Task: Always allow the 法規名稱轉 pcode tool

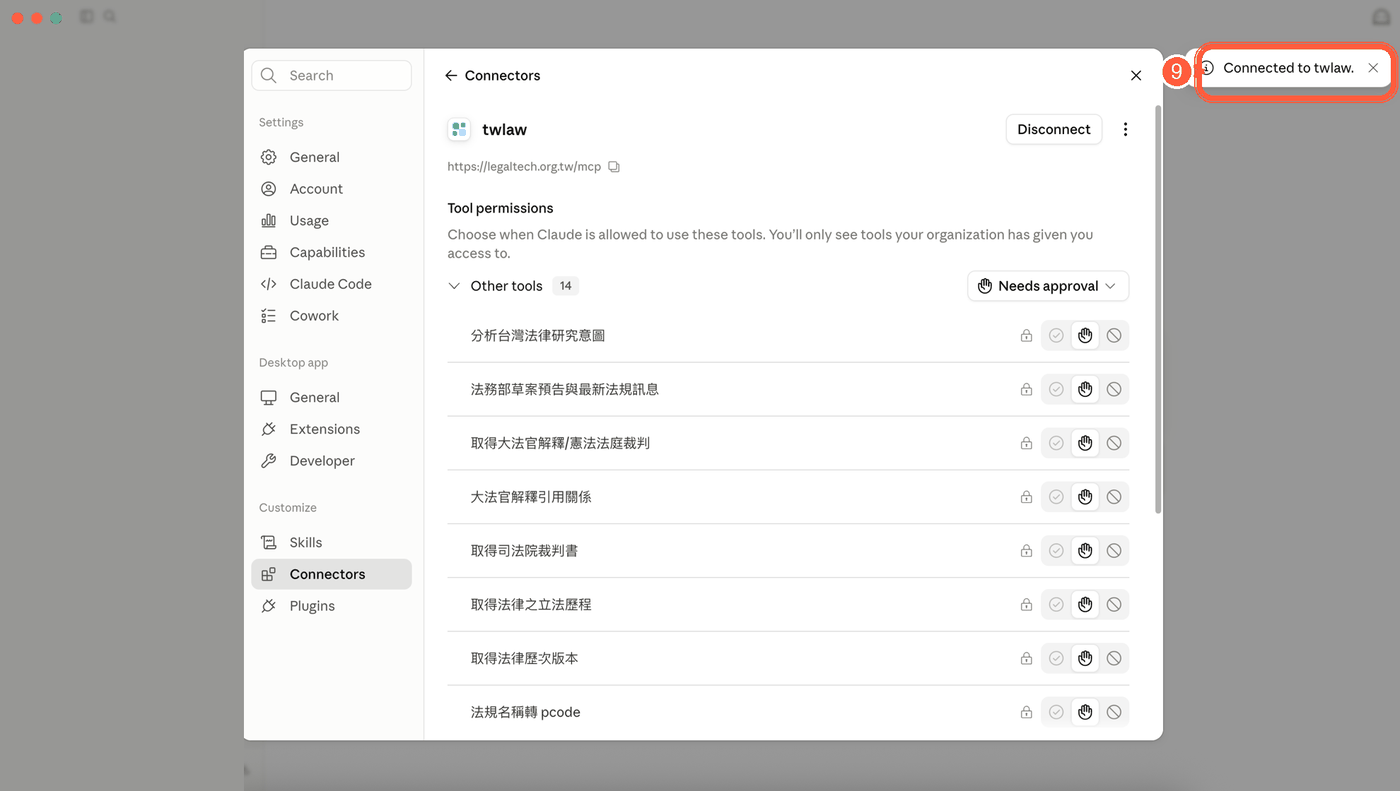Action: tap(1056, 712)
